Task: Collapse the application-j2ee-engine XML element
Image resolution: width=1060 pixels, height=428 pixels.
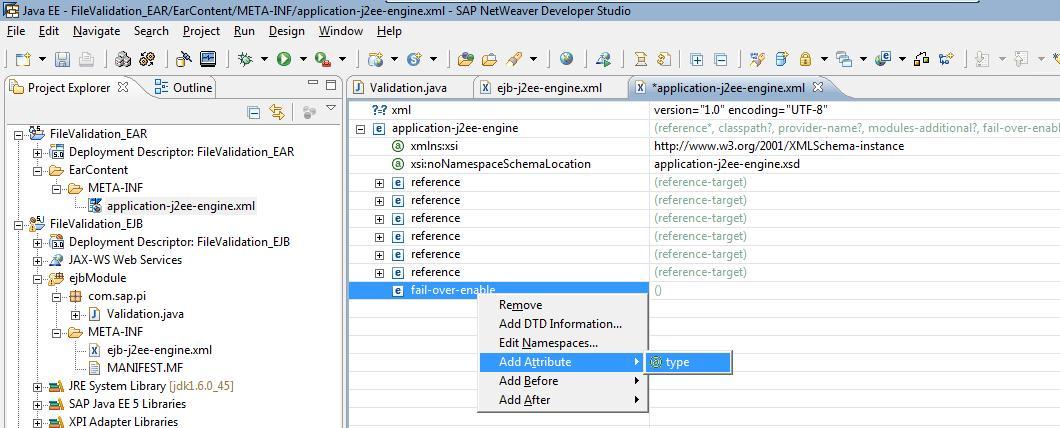Action: click(360, 128)
